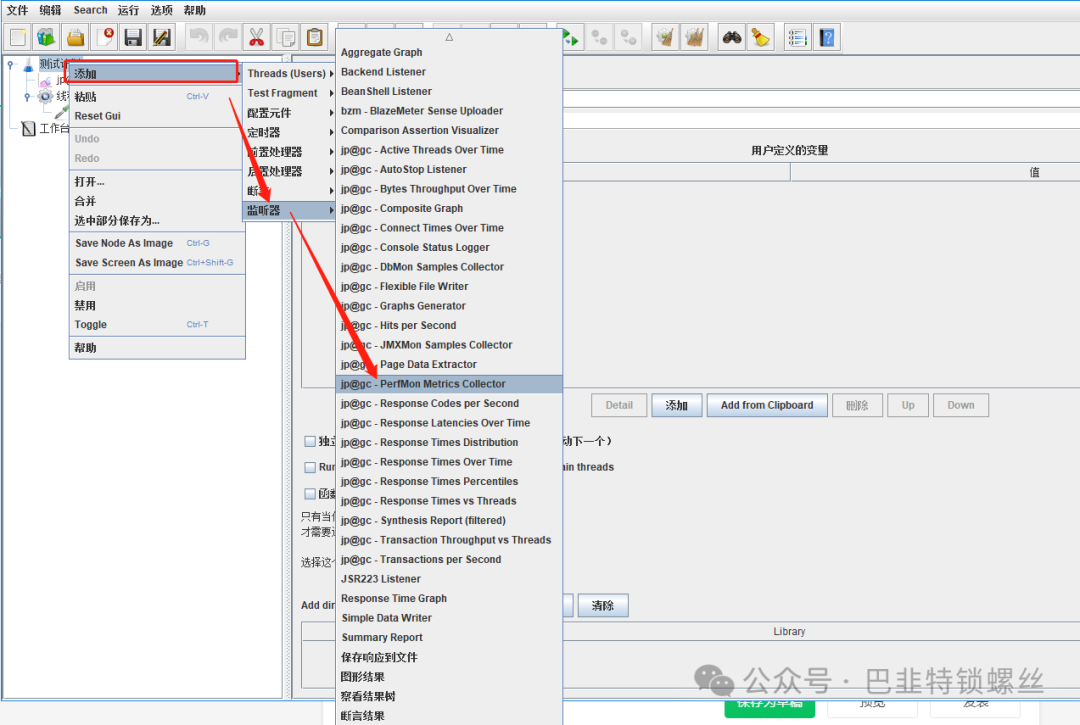Click the 删除 button
The image size is (1080, 725).
tap(856, 405)
